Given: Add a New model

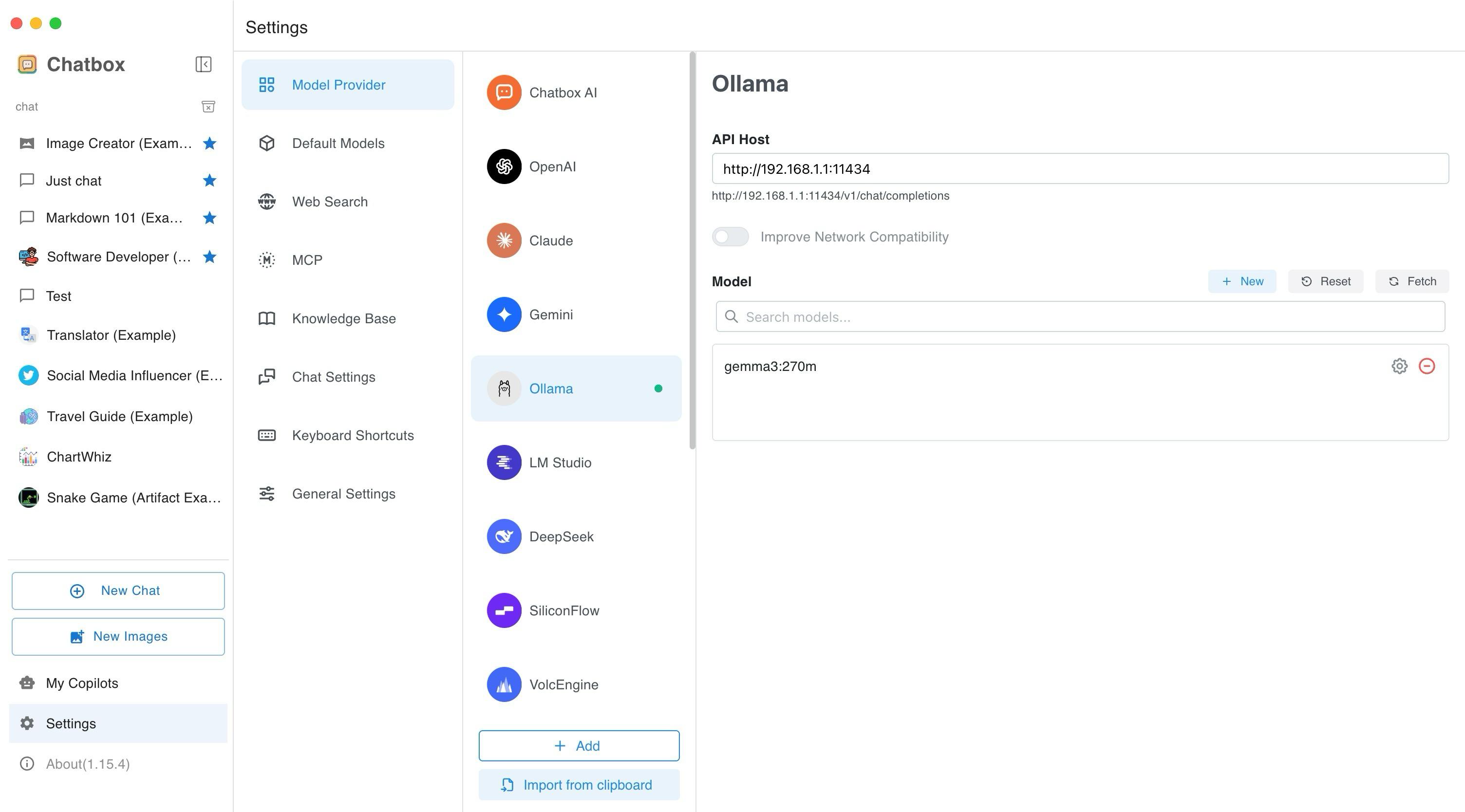Looking at the screenshot, I should [1242, 281].
